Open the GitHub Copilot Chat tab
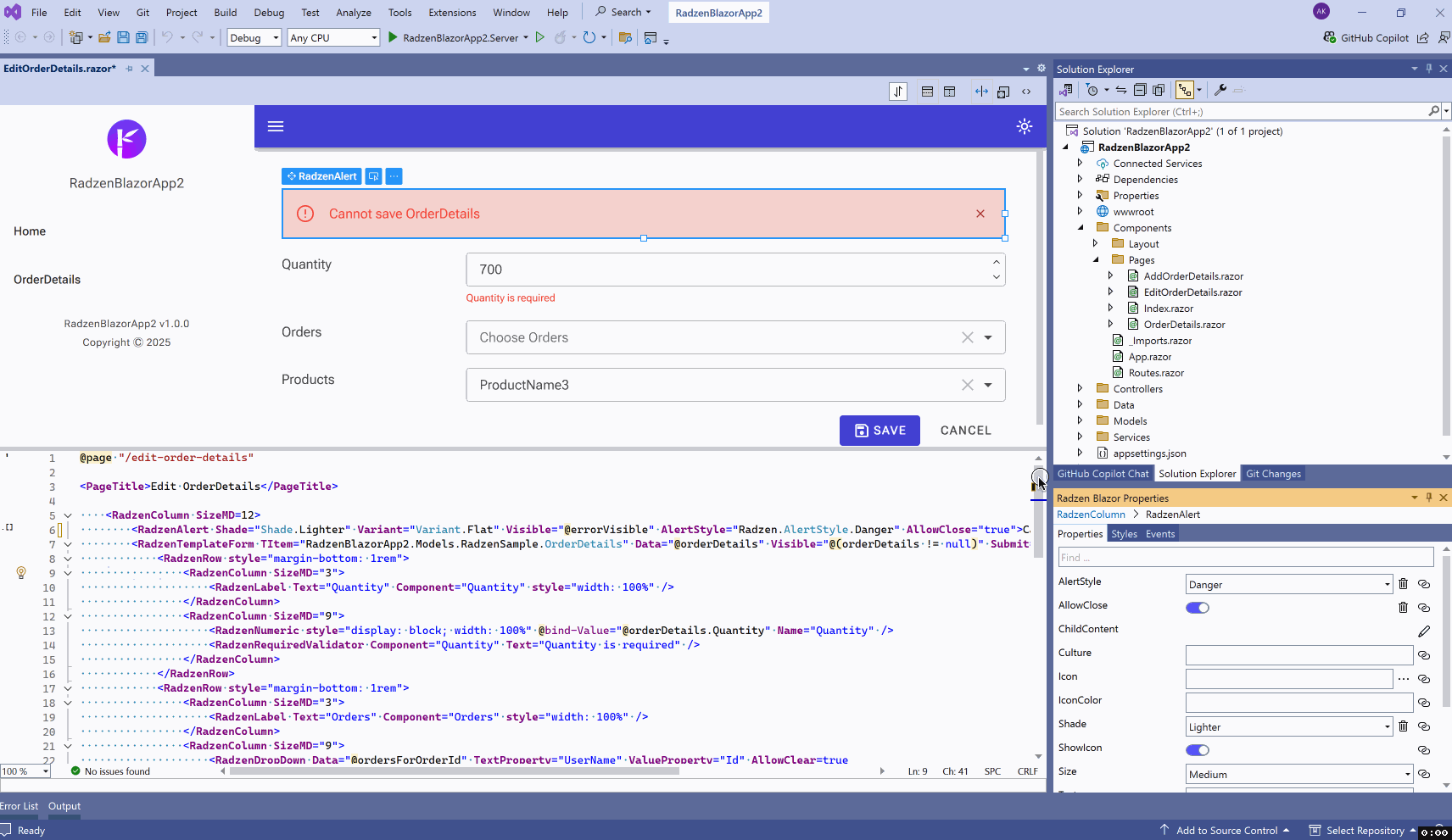Screen dimensions: 1452x840 tap(1103, 474)
